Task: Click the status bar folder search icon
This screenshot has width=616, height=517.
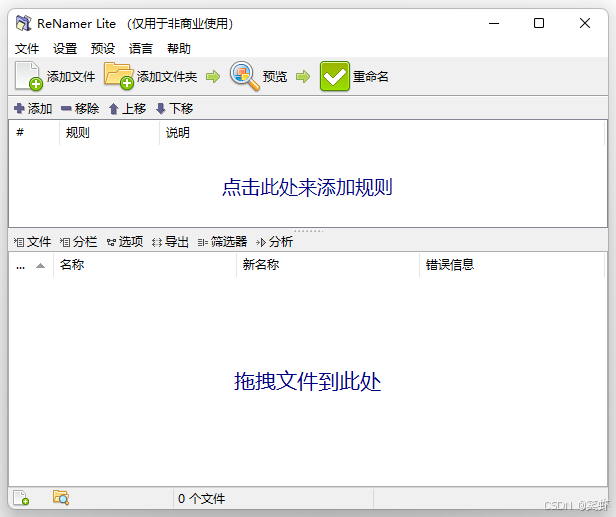Action: [61, 497]
